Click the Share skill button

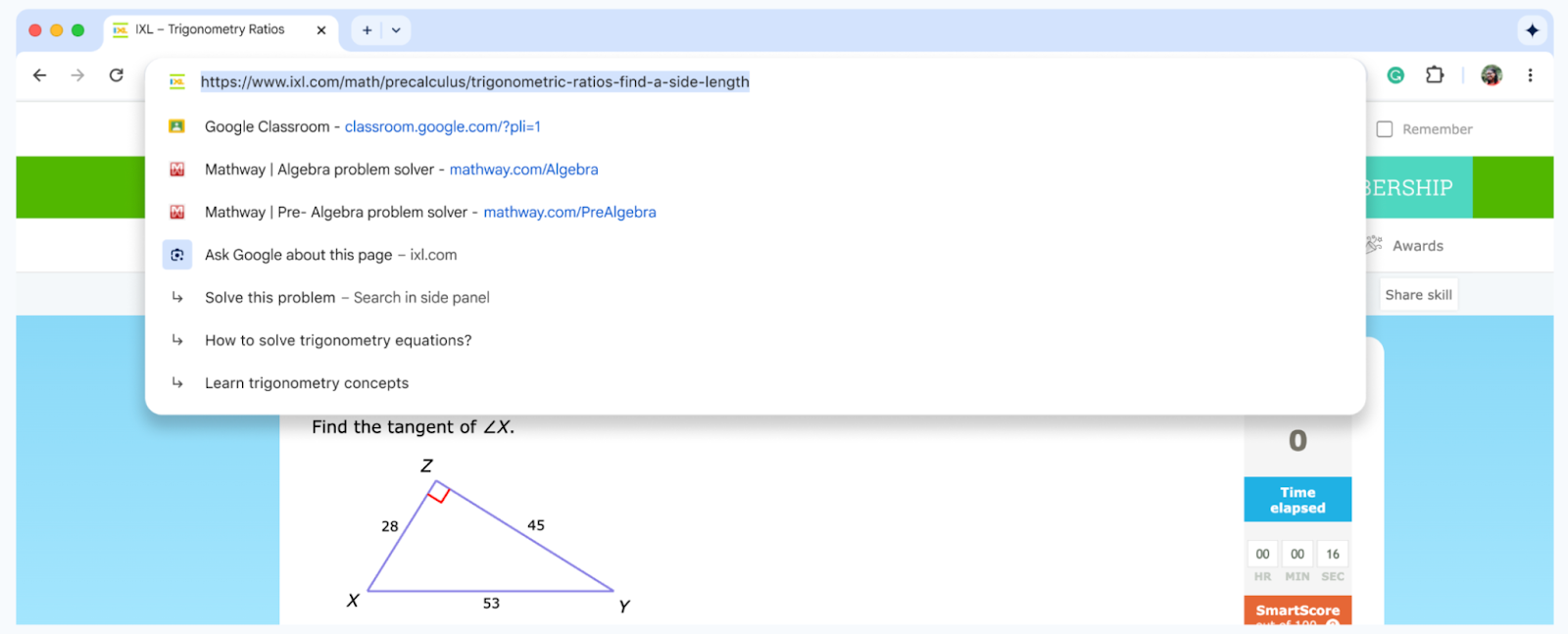[1418, 295]
